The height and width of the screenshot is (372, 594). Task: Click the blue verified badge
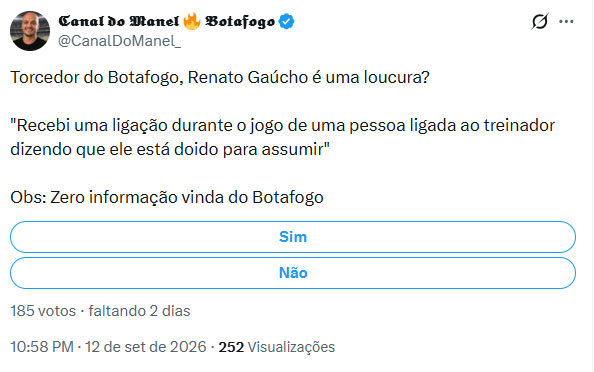coord(286,21)
